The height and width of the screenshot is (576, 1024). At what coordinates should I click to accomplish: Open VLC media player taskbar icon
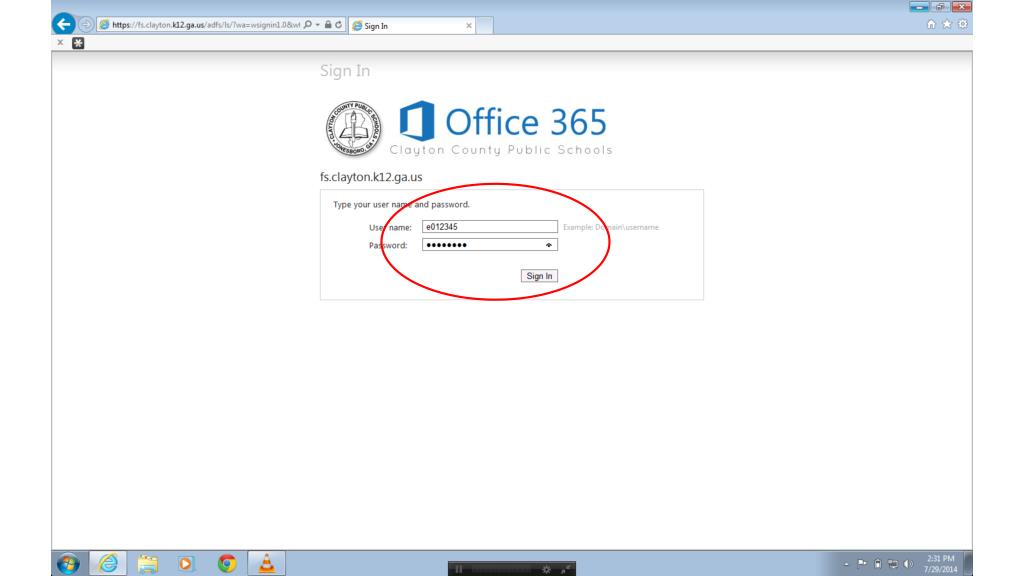coord(266,563)
